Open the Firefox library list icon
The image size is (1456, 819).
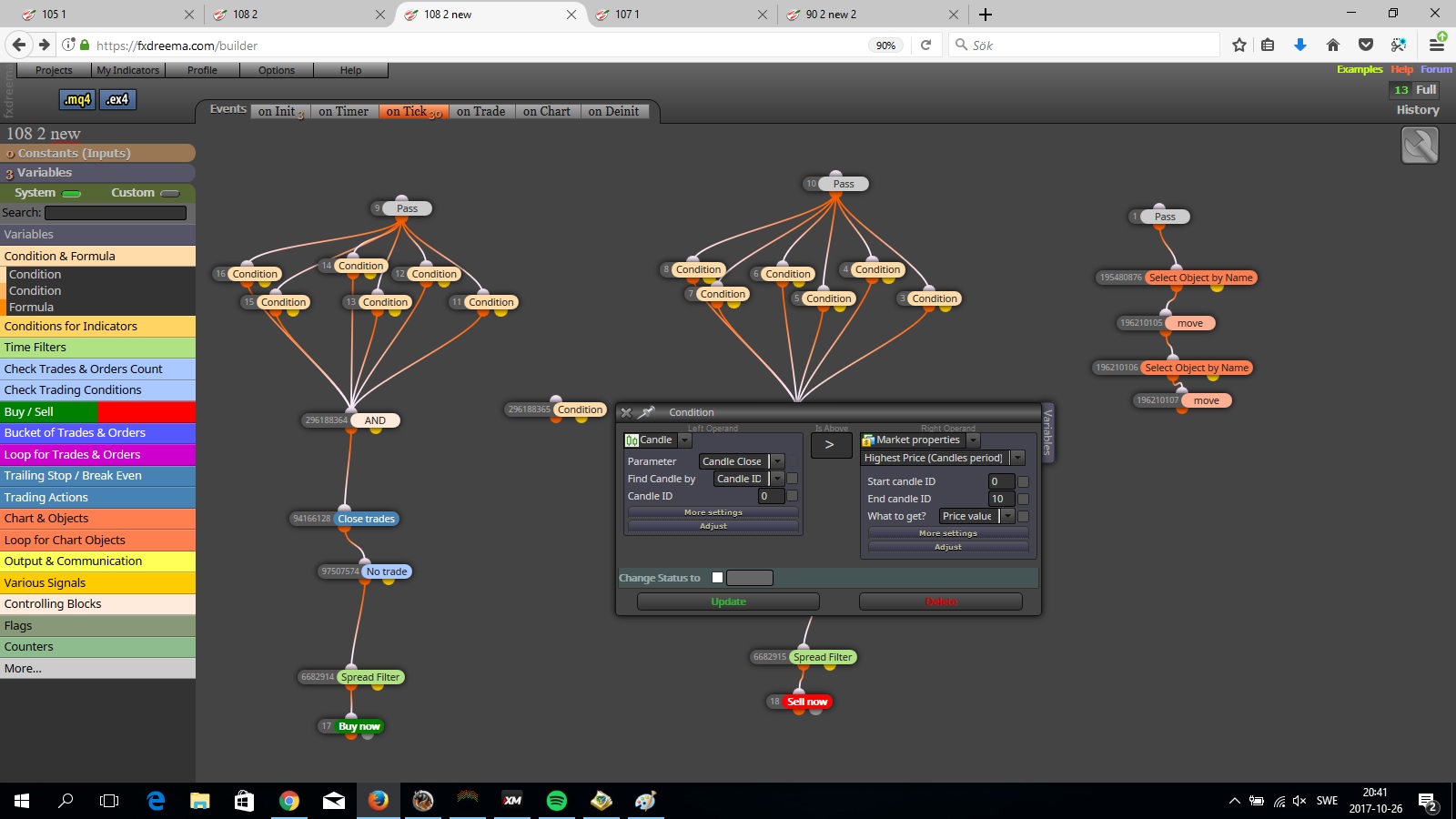pyautogui.click(x=1268, y=45)
